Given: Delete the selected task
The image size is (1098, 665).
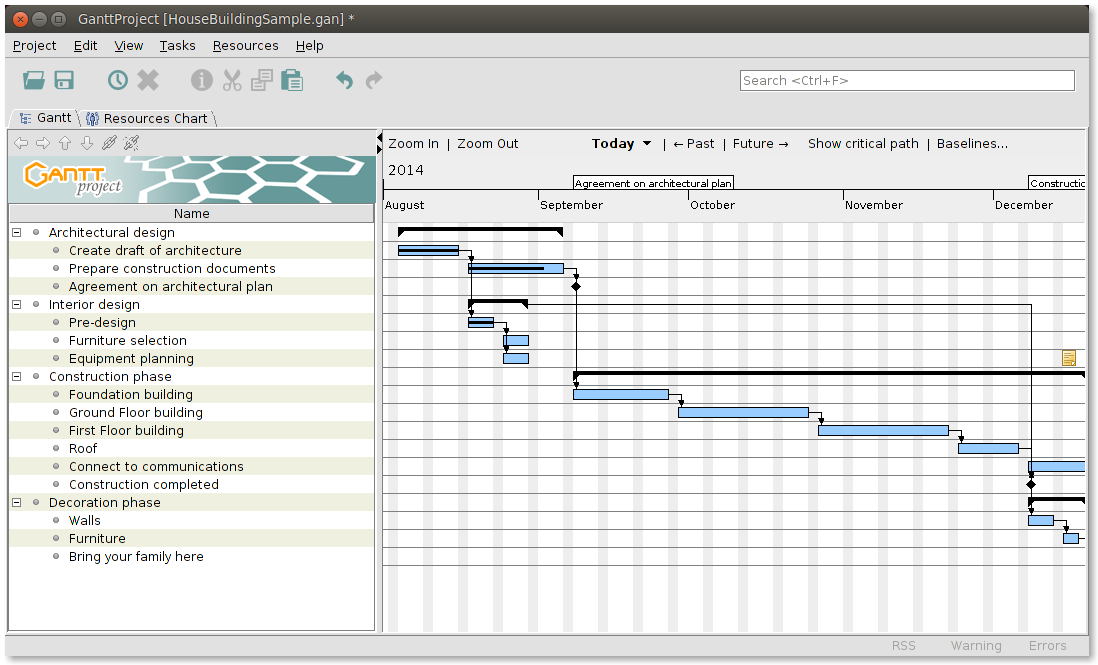Looking at the screenshot, I should [148, 80].
